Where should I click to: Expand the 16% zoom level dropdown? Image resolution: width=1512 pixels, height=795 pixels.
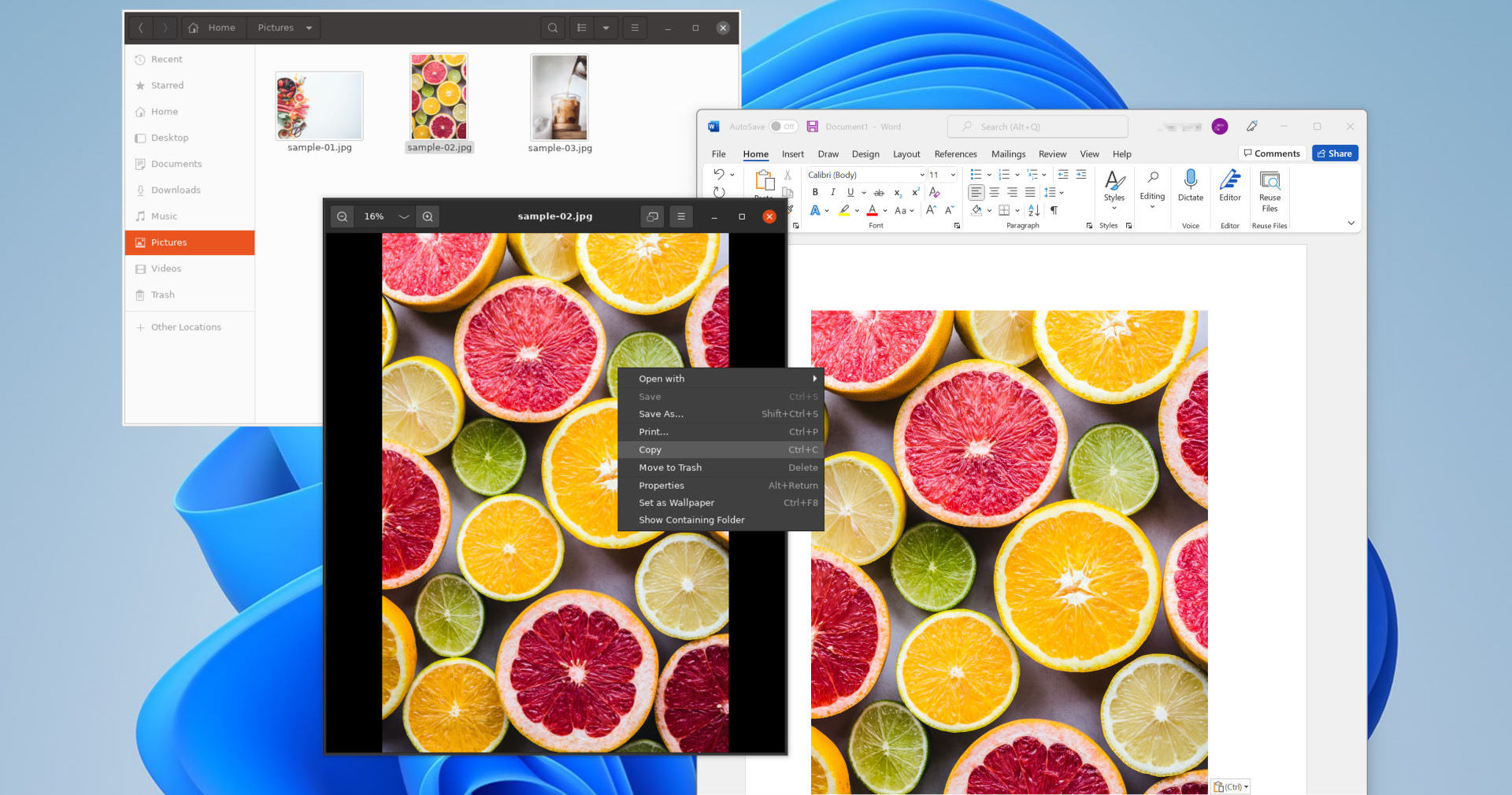click(x=404, y=216)
